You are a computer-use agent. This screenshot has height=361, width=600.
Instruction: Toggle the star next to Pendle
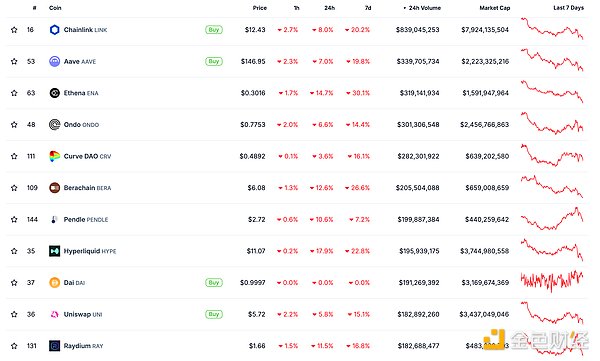point(14,219)
